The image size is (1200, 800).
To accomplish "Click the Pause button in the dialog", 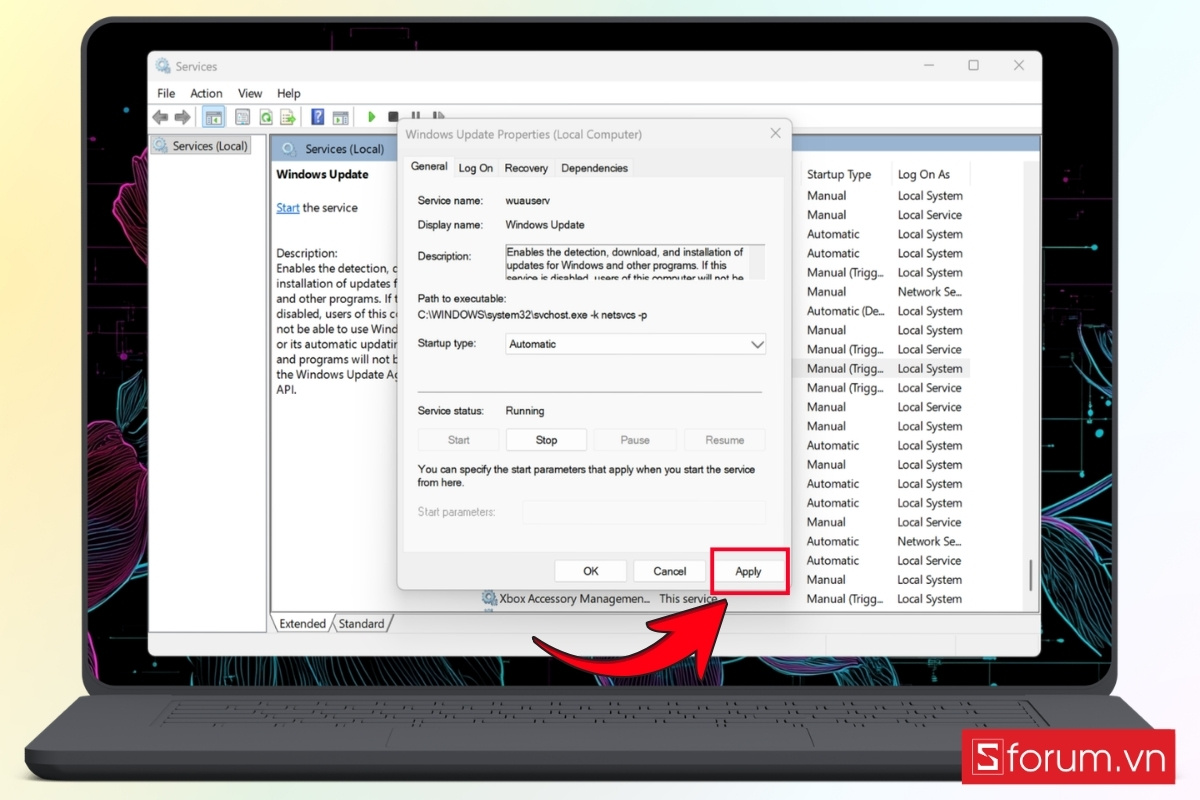I will pos(635,440).
